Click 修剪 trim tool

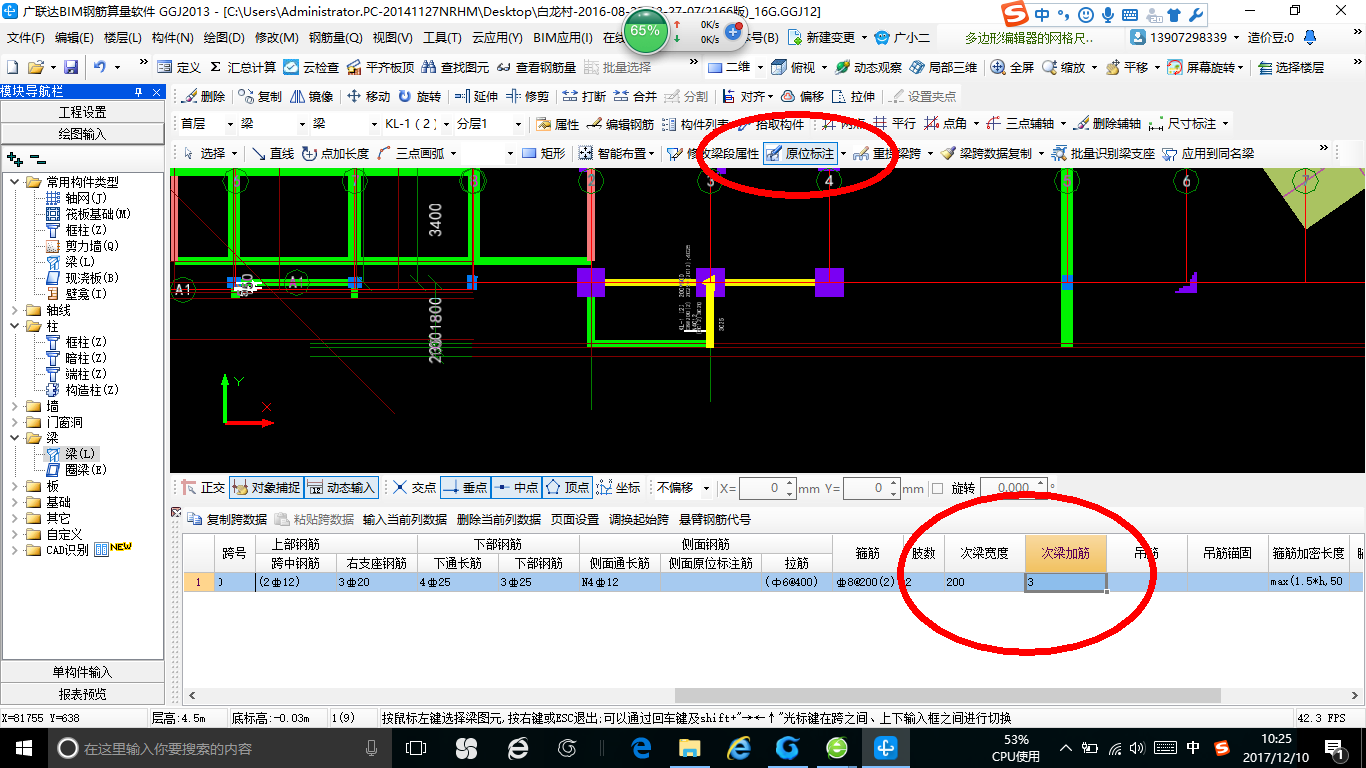(527, 96)
